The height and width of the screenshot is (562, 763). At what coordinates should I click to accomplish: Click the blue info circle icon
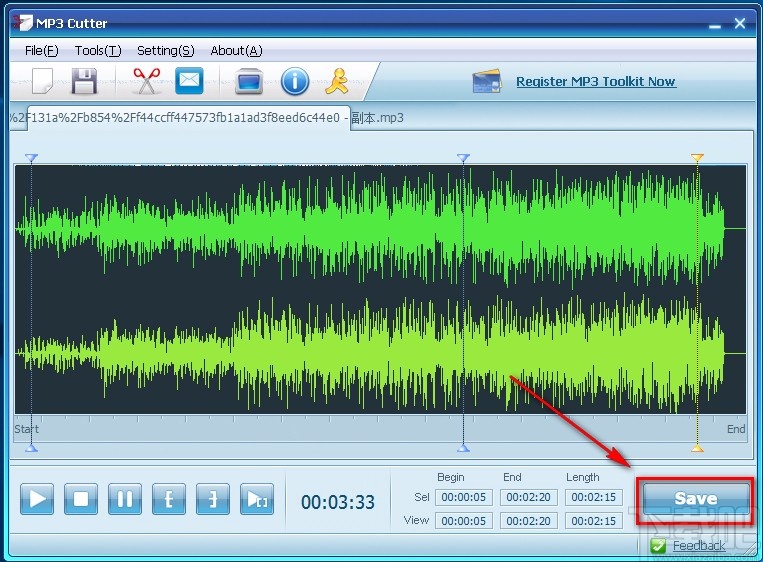point(295,81)
